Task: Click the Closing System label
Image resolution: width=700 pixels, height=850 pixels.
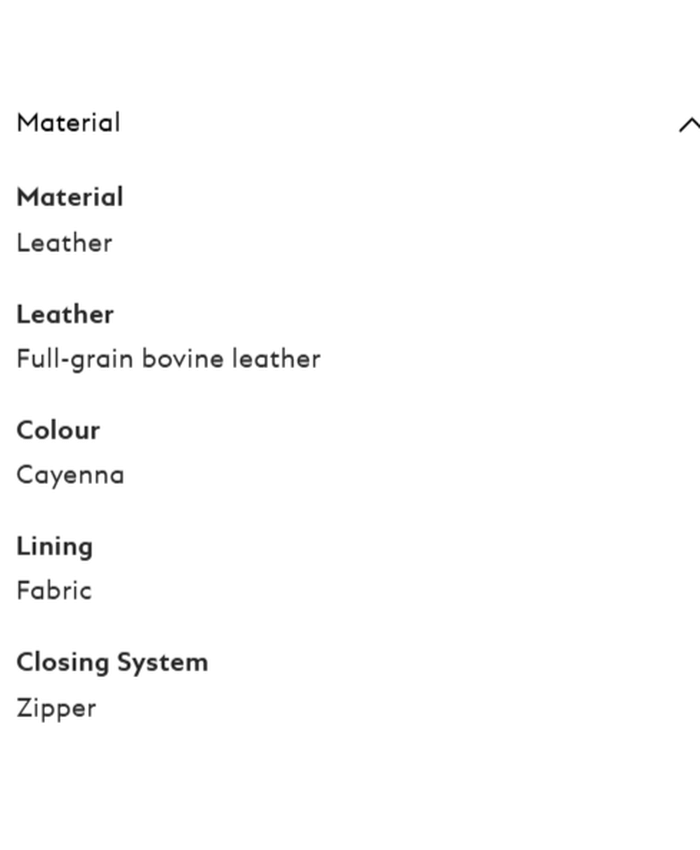Action: [112, 662]
